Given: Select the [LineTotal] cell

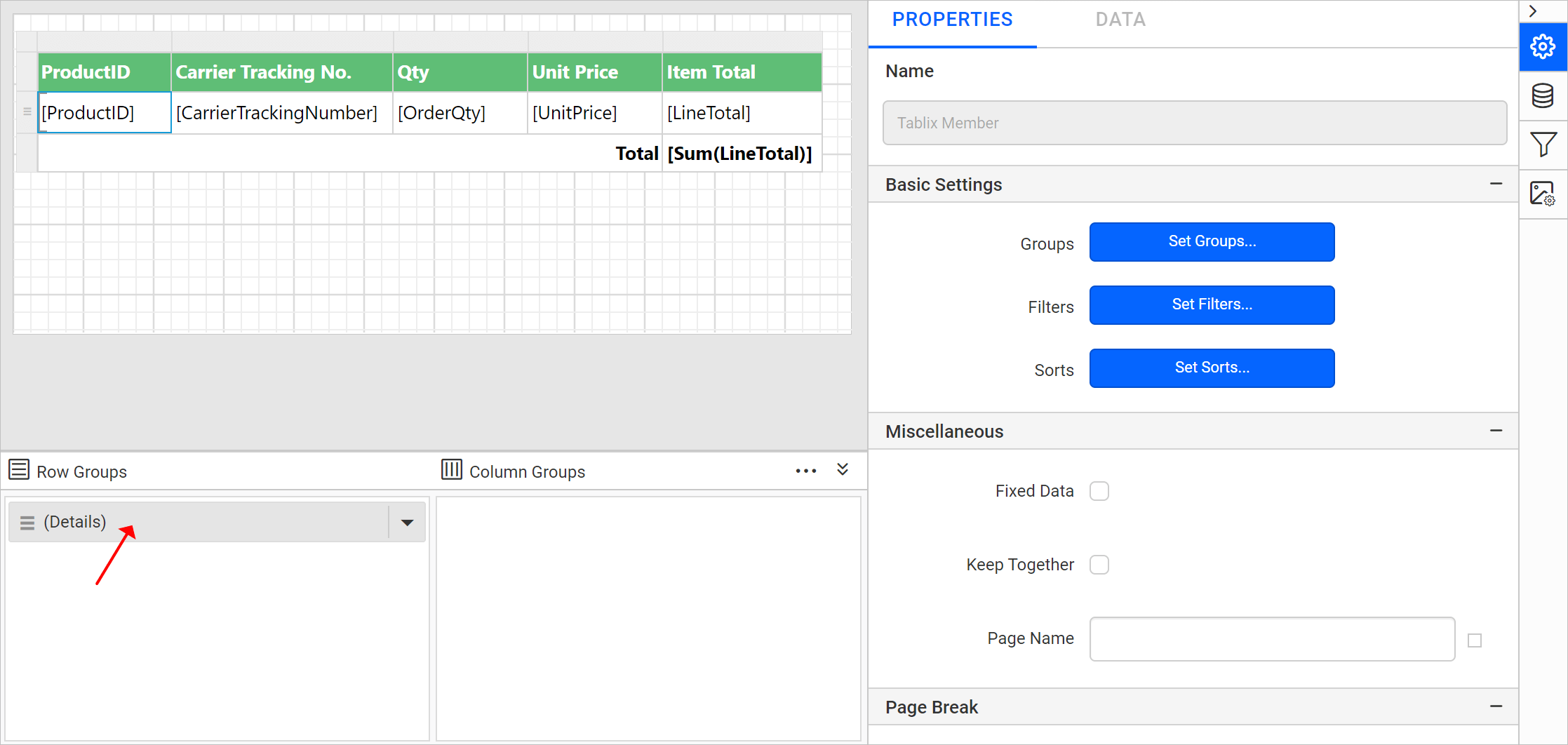Looking at the screenshot, I should coord(742,112).
